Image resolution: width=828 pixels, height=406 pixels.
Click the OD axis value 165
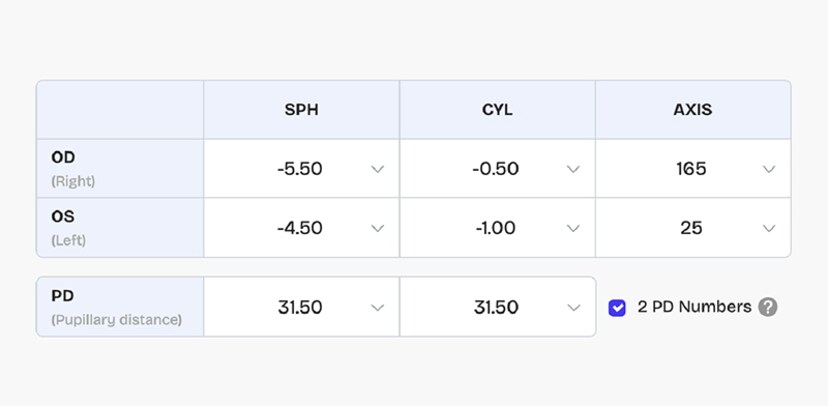coord(691,169)
